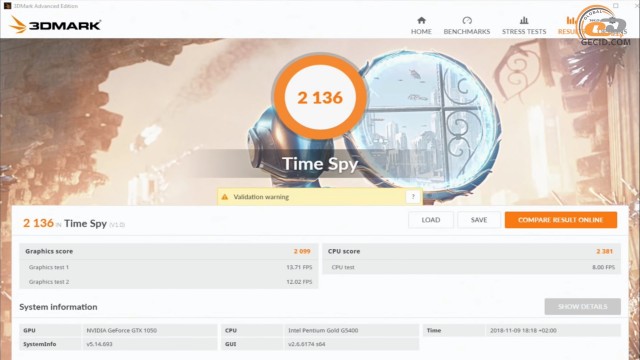Save the result with SAVE button
The image size is (640, 360).
coord(479,220)
